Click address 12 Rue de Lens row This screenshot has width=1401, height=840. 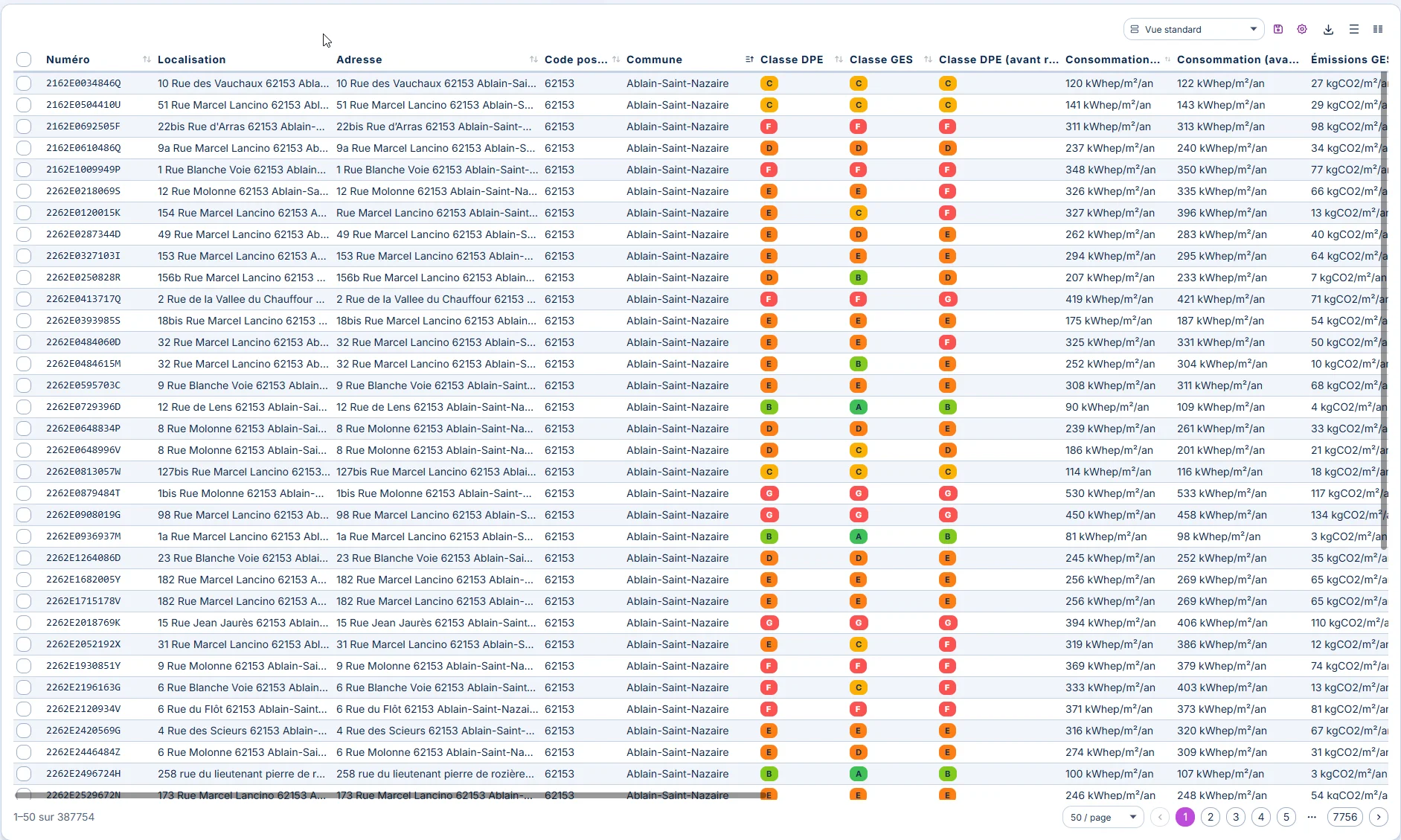click(x=435, y=407)
